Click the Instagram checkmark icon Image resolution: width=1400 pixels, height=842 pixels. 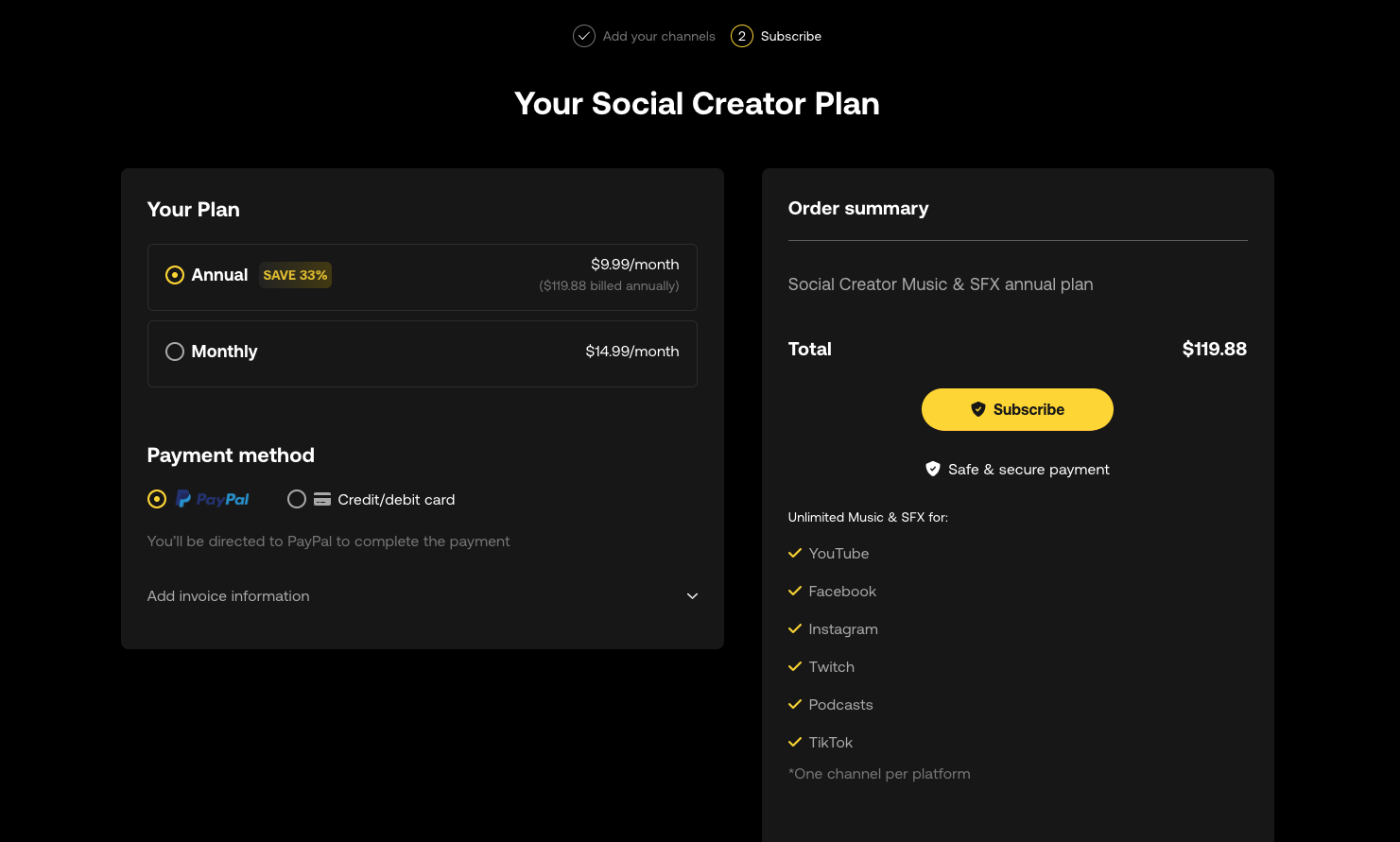795,628
